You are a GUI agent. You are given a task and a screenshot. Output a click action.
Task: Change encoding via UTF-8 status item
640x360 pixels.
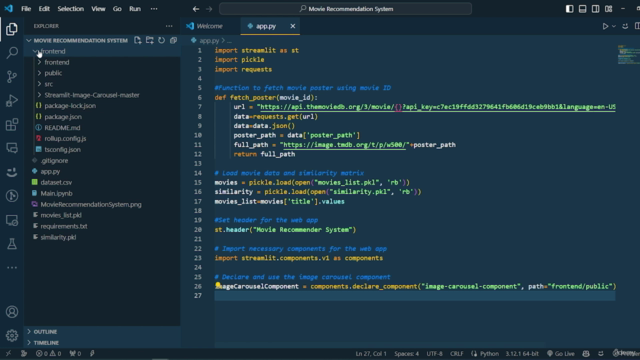pos(434,353)
